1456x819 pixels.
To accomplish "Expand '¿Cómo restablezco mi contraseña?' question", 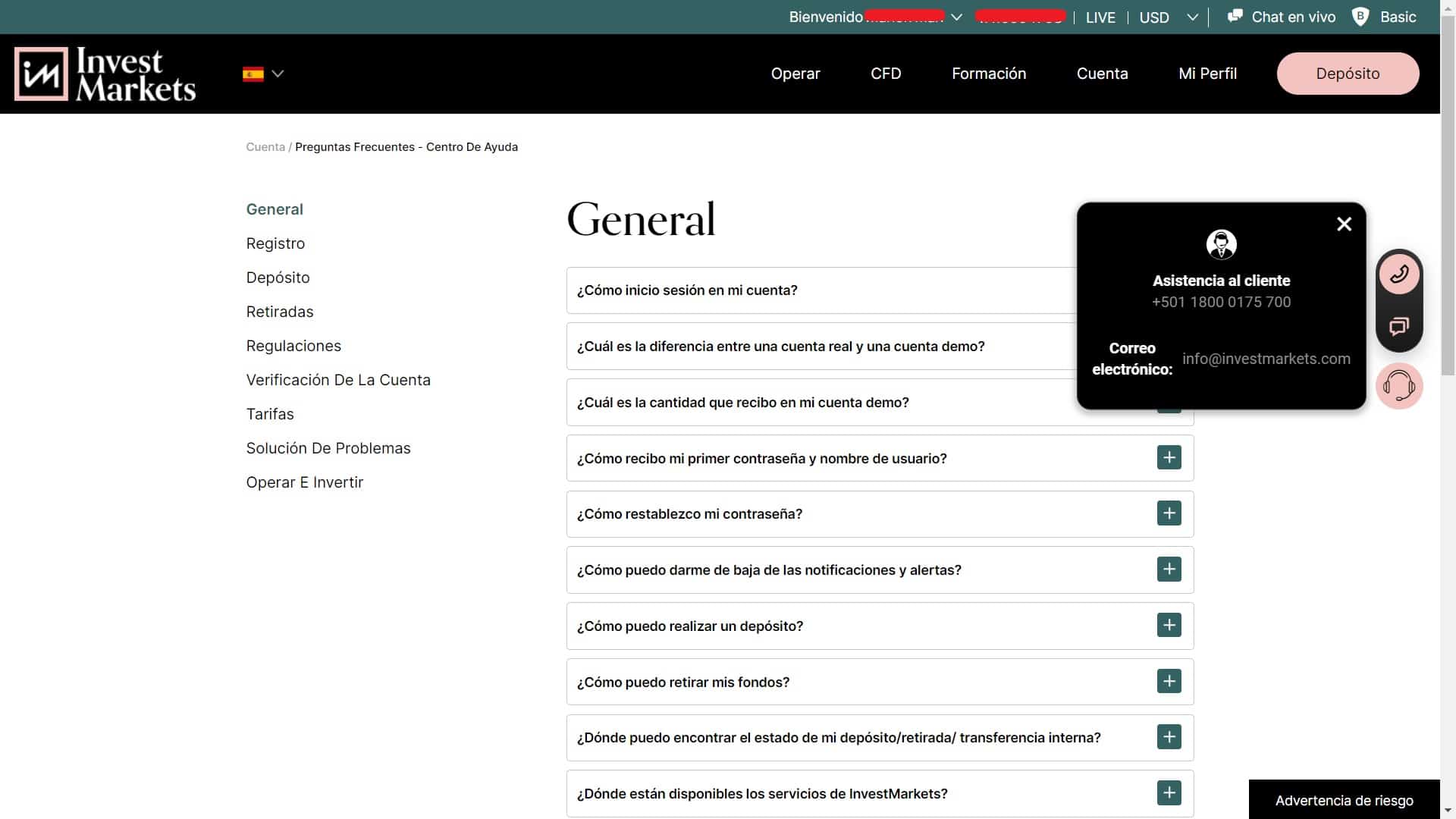I will (1169, 513).
